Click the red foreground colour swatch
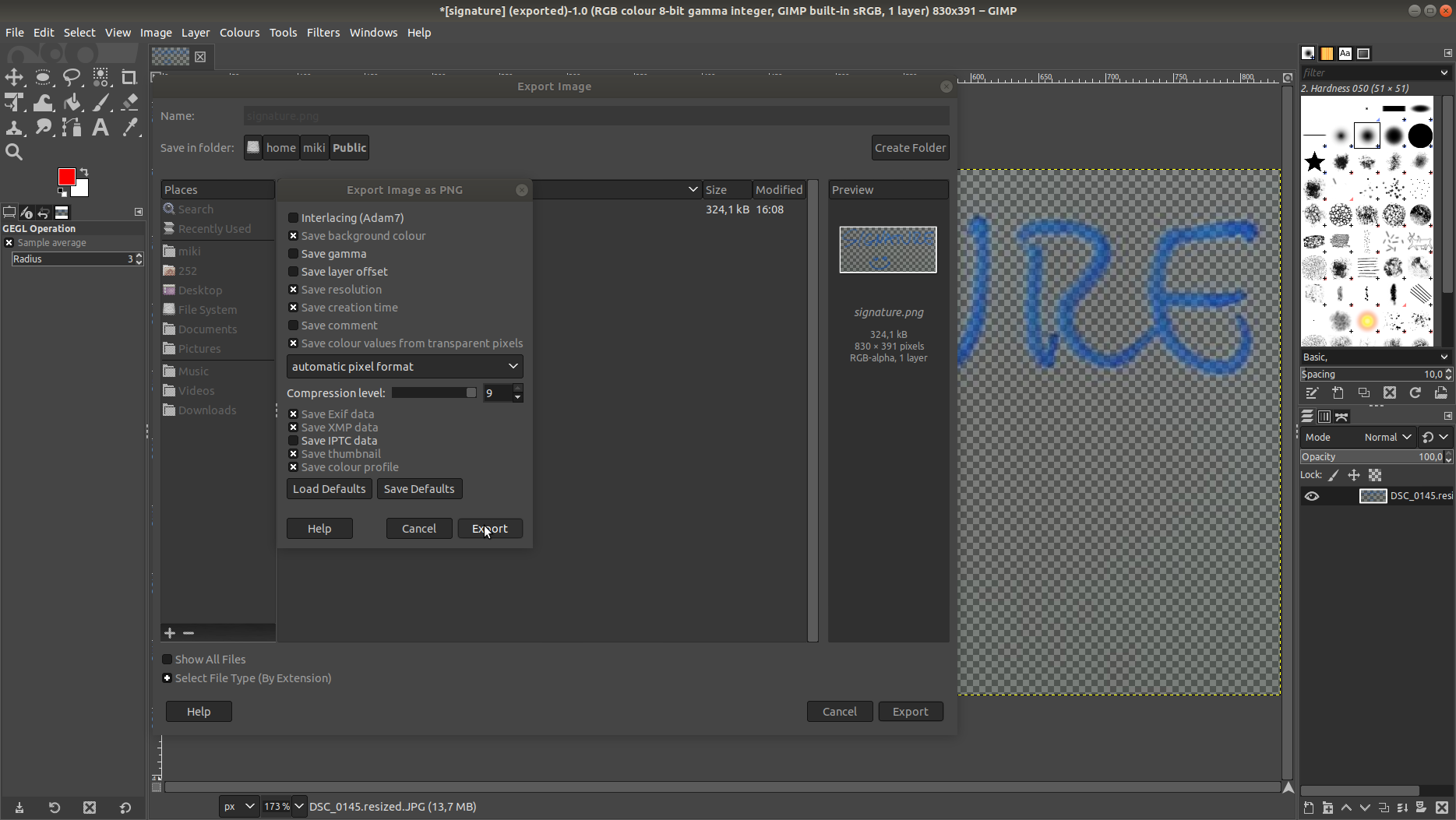The height and width of the screenshot is (820, 1456). click(x=67, y=178)
